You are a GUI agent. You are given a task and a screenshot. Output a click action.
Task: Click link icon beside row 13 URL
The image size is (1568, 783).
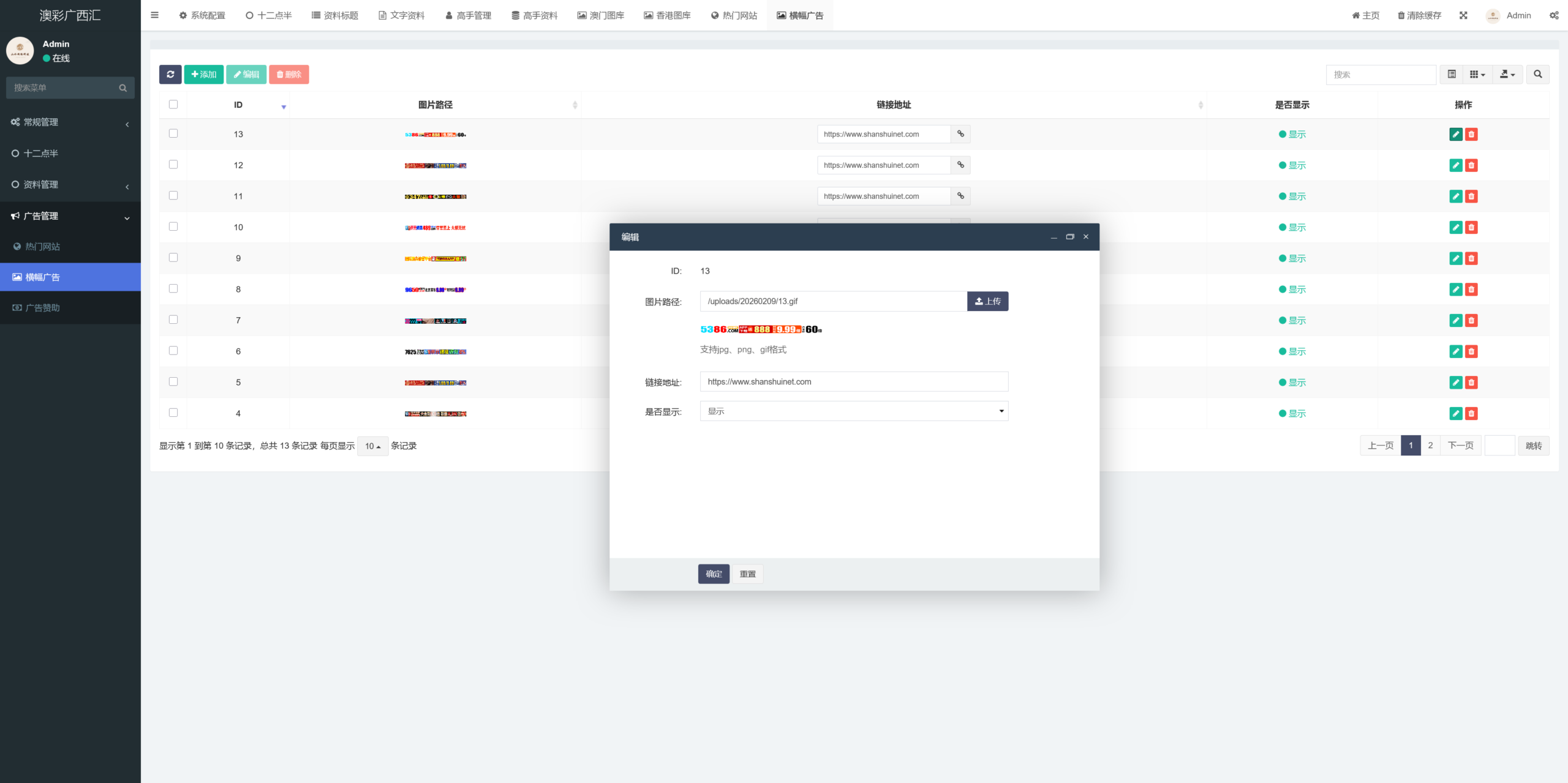(960, 134)
